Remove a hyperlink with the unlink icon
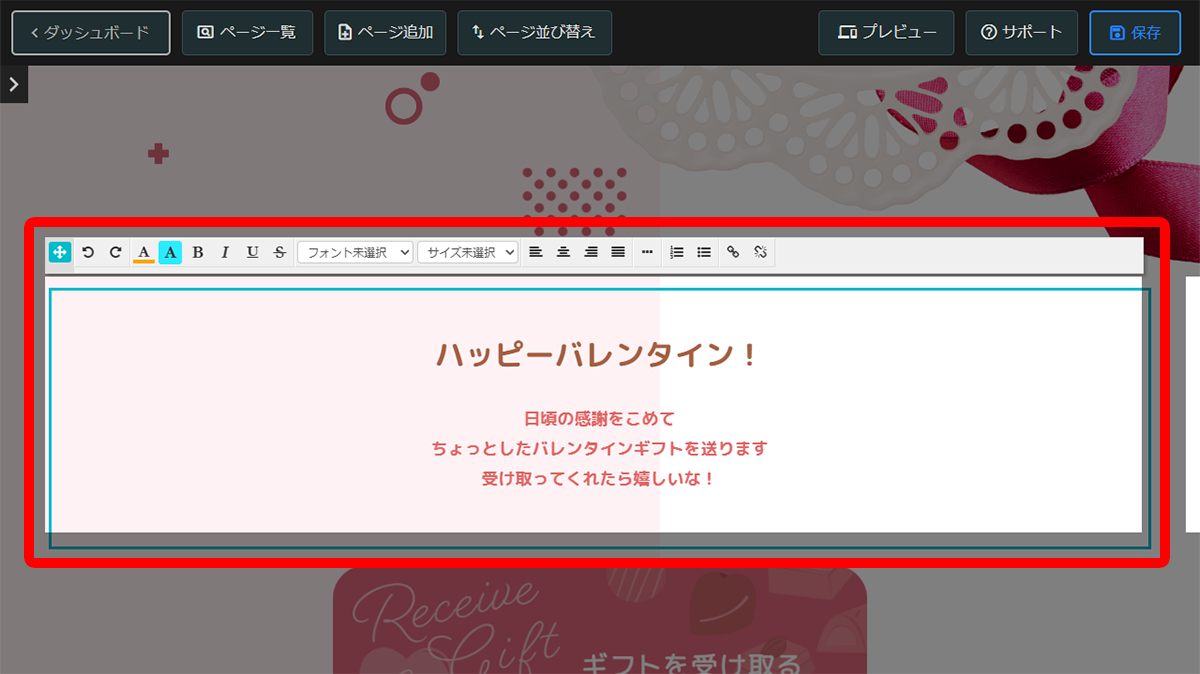The width and height of the screenshot is (1200, 674). point(759,252)
